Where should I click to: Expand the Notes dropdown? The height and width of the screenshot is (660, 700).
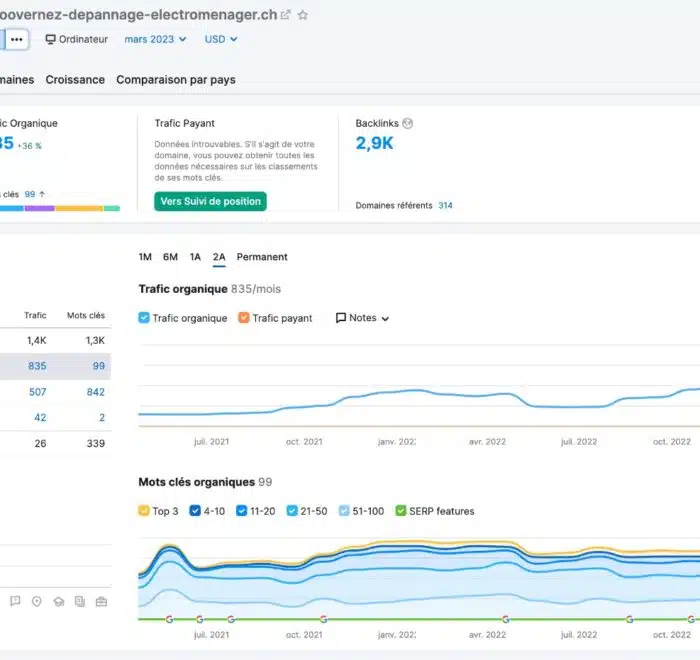(x=362, y=318)
